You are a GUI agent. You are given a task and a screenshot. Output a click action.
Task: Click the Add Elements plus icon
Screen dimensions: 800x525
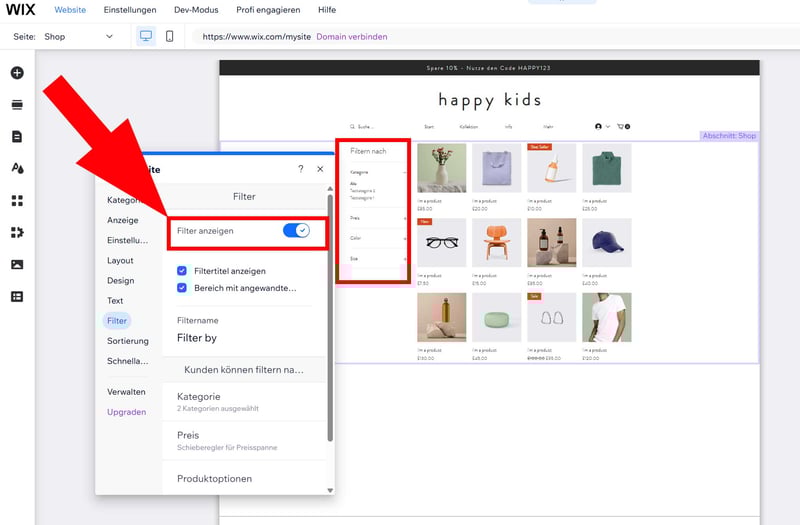[x=17, y=73]
